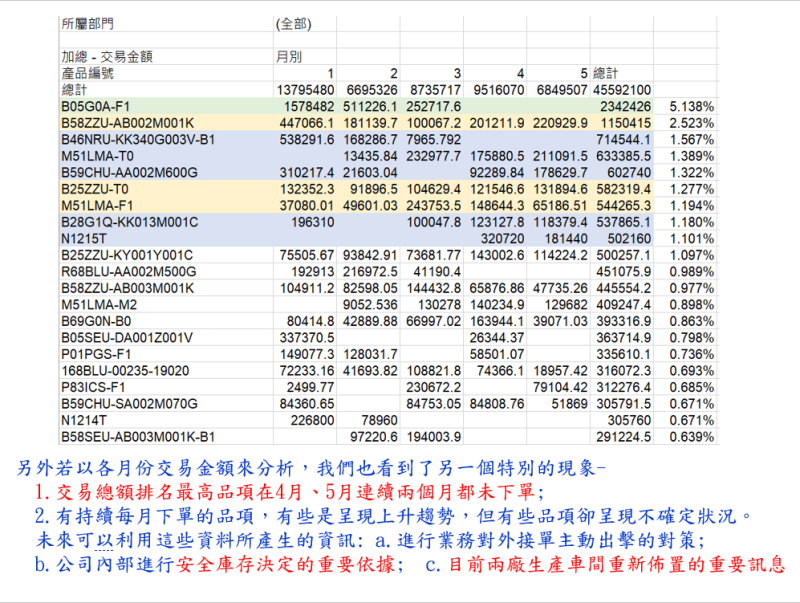Click the M51LMA-T0 product label

pos(97,156)
